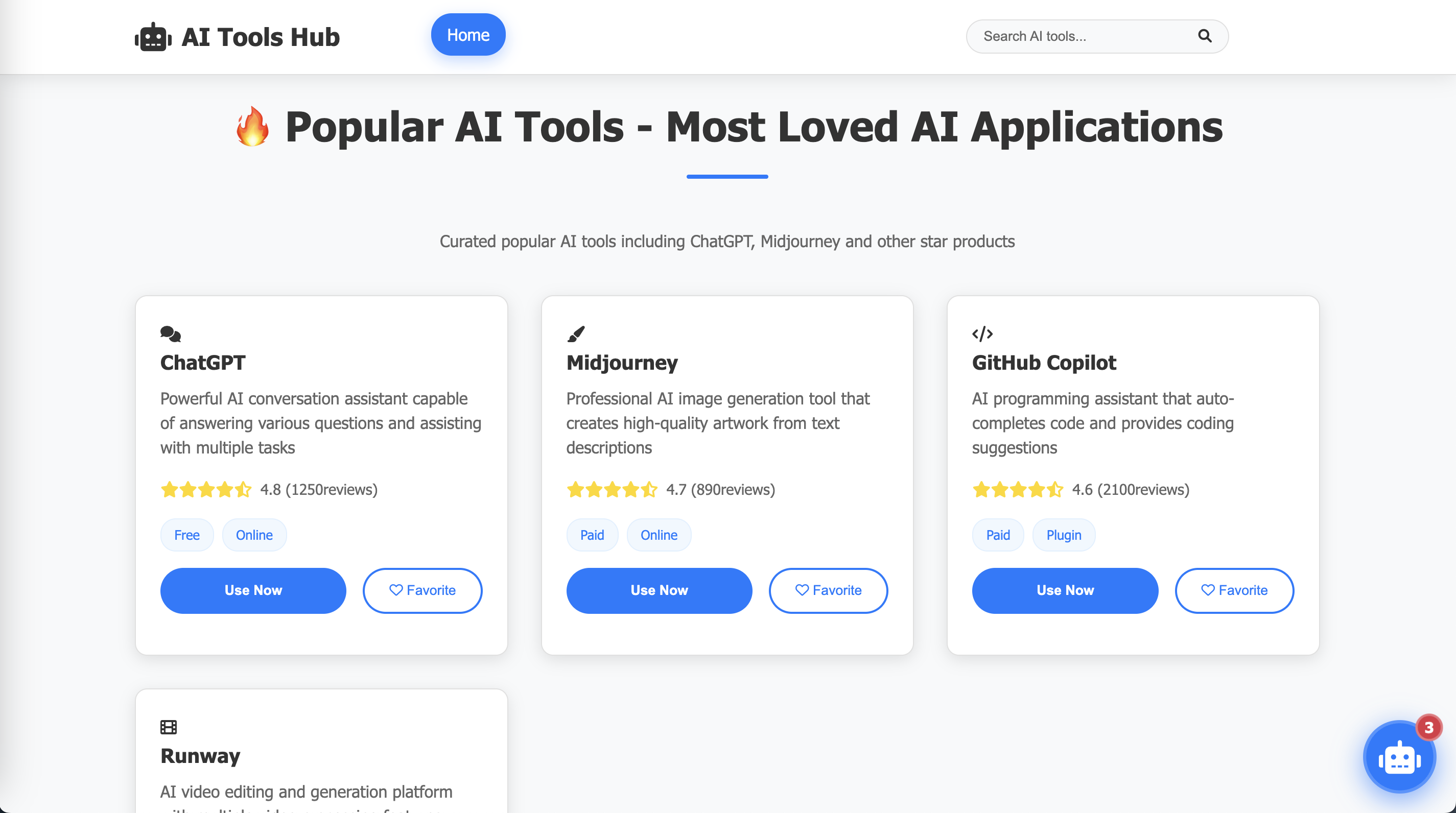Click the Plugin tag on GitHub Copilot
Screen dimensions: 1456x813
tap(1063, 535)
